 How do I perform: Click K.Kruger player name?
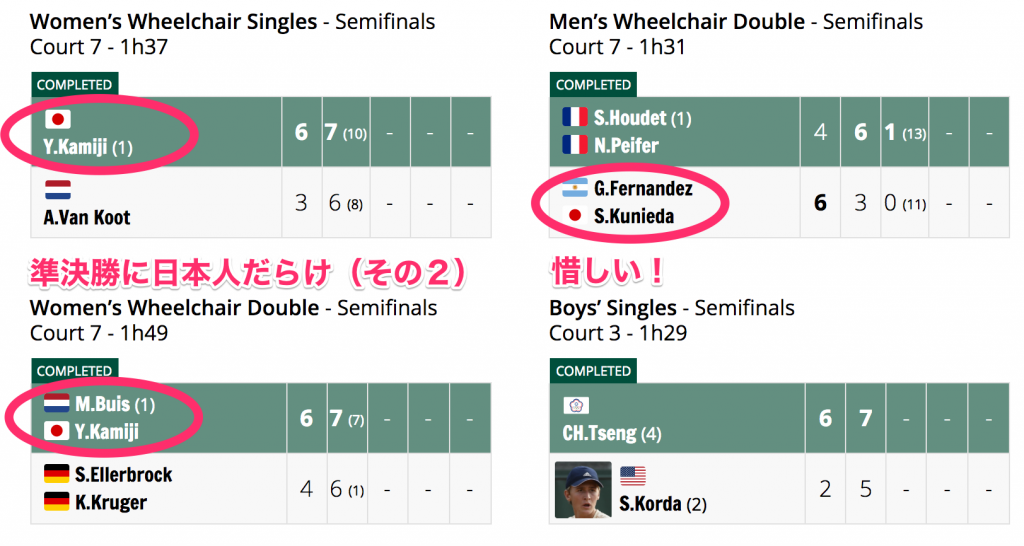[111, 502]
